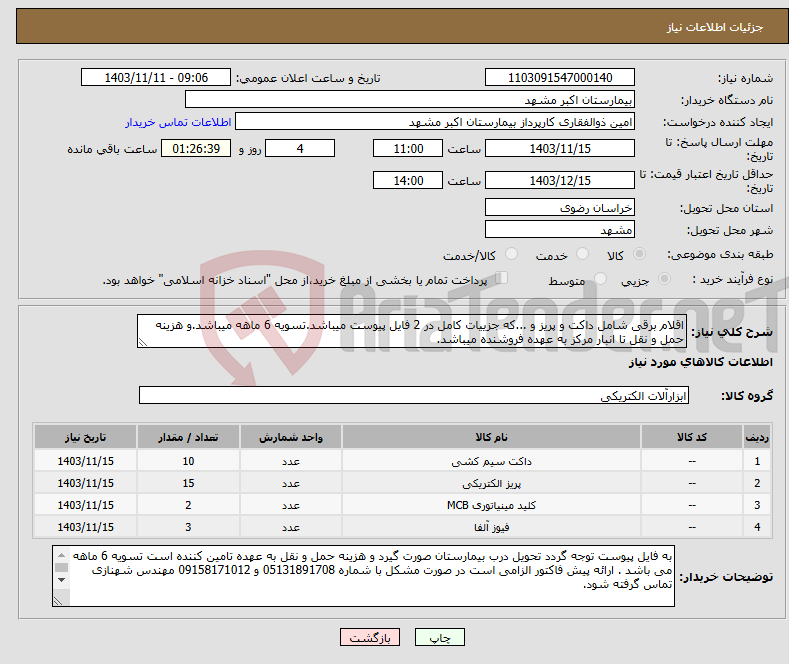This screenshot has width=789, height=664.
Task: Select the خدمت radio button
Action: [x=582, y=254]
